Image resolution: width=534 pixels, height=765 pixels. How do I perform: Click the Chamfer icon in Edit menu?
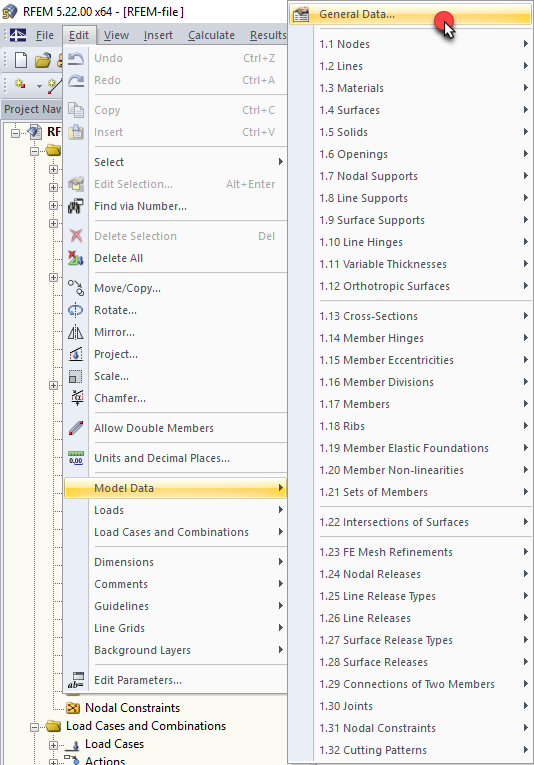[76, 398]
